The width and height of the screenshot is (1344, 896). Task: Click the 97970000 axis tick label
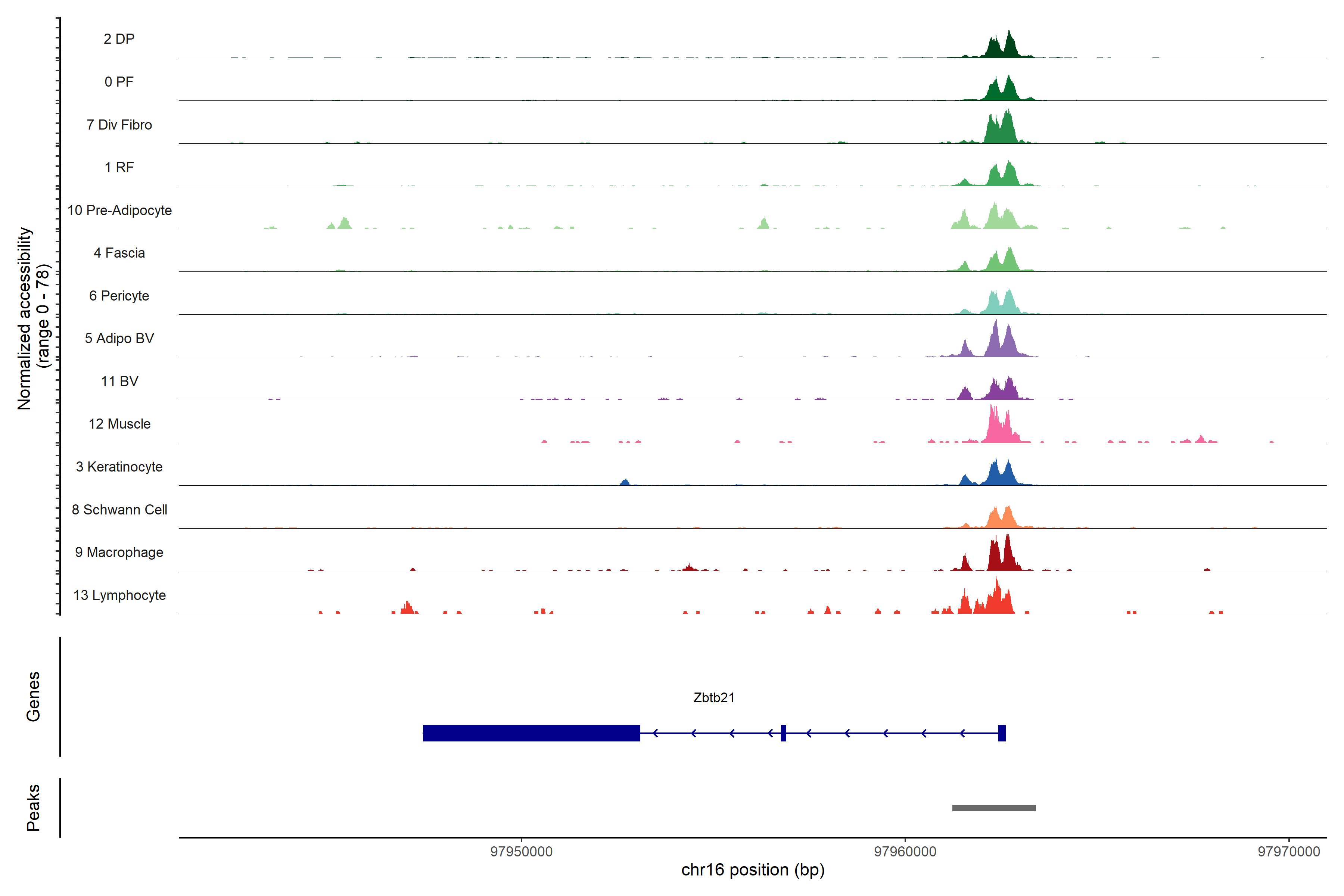[1289, 852]
